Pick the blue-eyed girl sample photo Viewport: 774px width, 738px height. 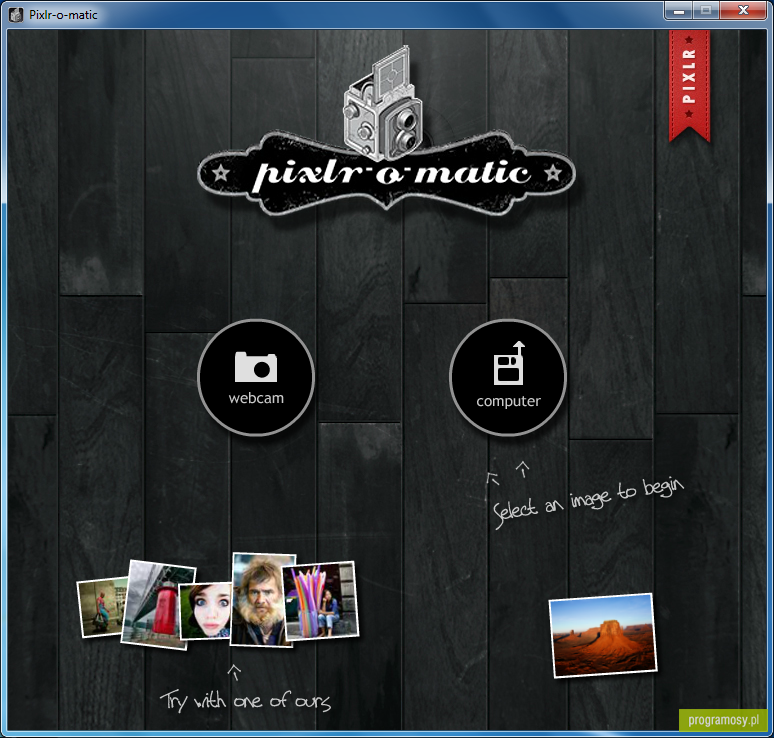[206, 611]
